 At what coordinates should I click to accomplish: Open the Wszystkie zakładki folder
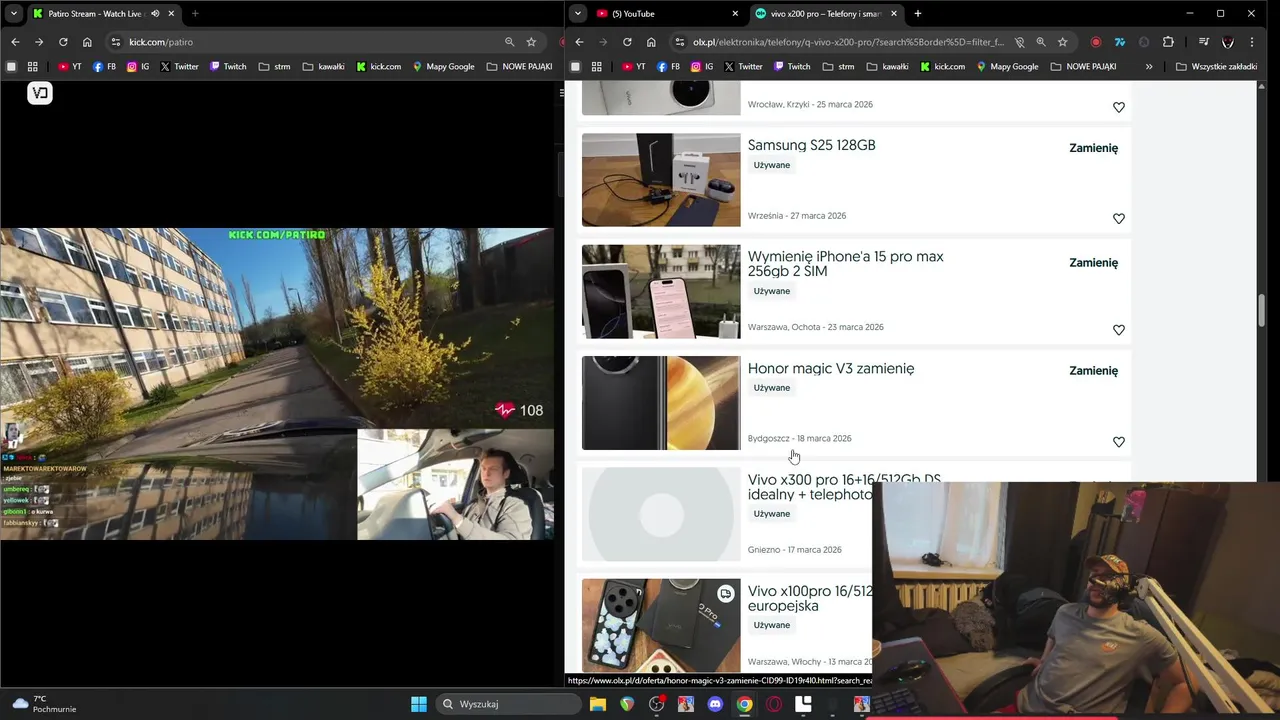pos(1217,67)
